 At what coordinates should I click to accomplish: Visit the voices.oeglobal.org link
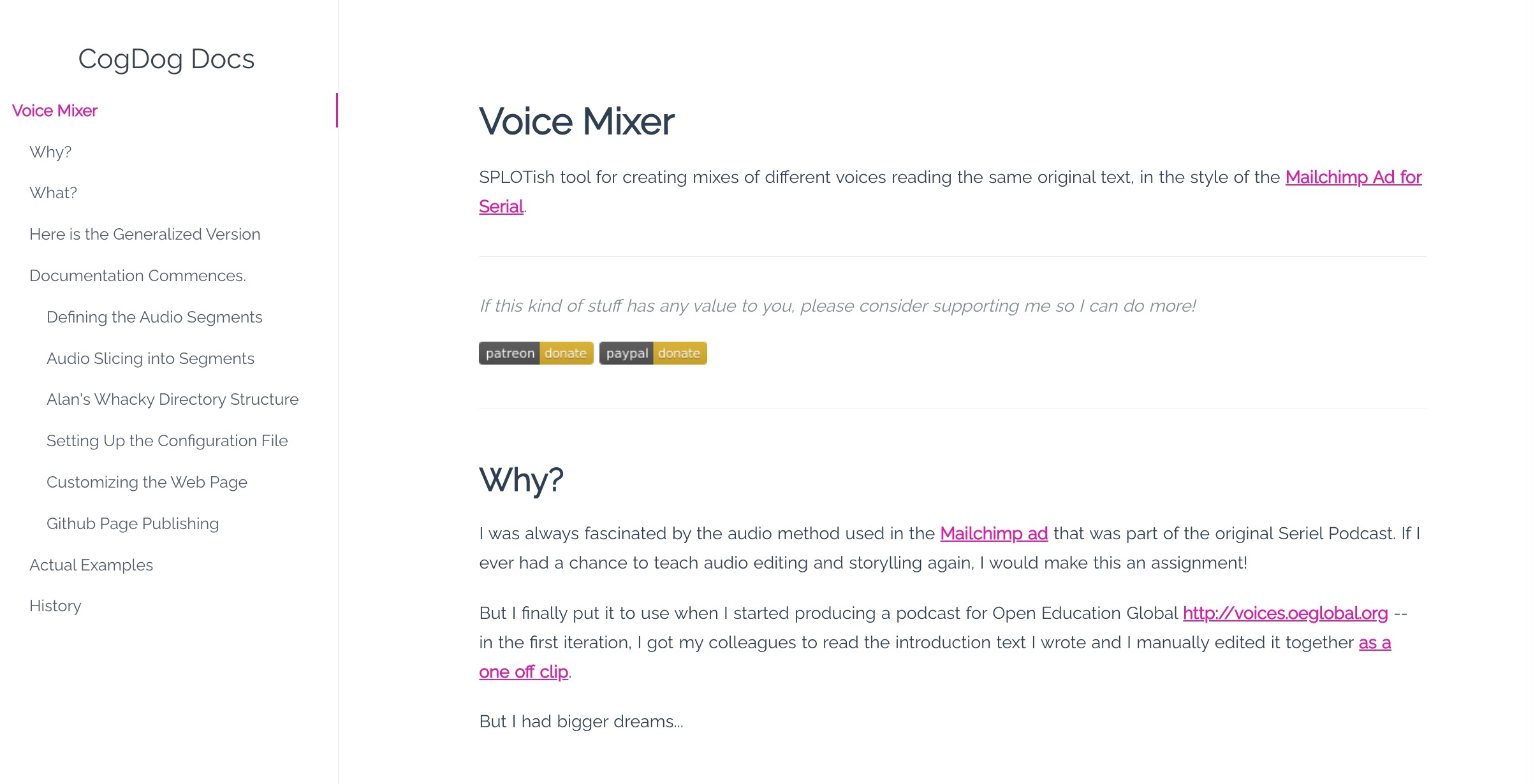[1285, 613]
